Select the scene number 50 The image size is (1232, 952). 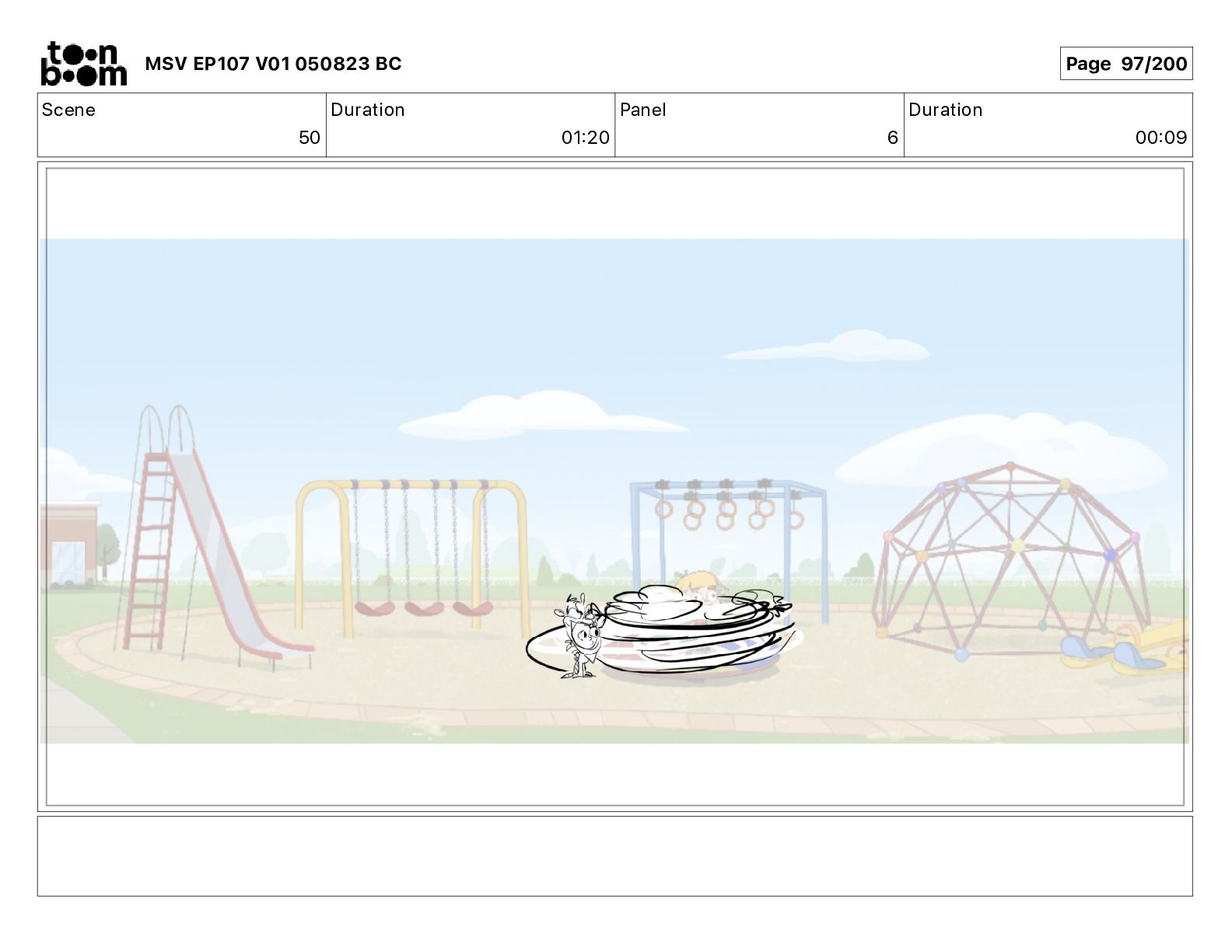tap(310, 138)
